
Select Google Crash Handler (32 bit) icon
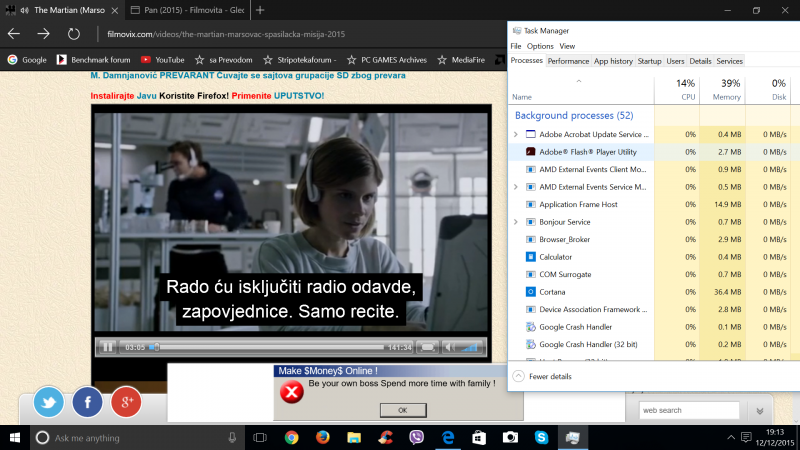pyautogui.click(x=531, y=344)
